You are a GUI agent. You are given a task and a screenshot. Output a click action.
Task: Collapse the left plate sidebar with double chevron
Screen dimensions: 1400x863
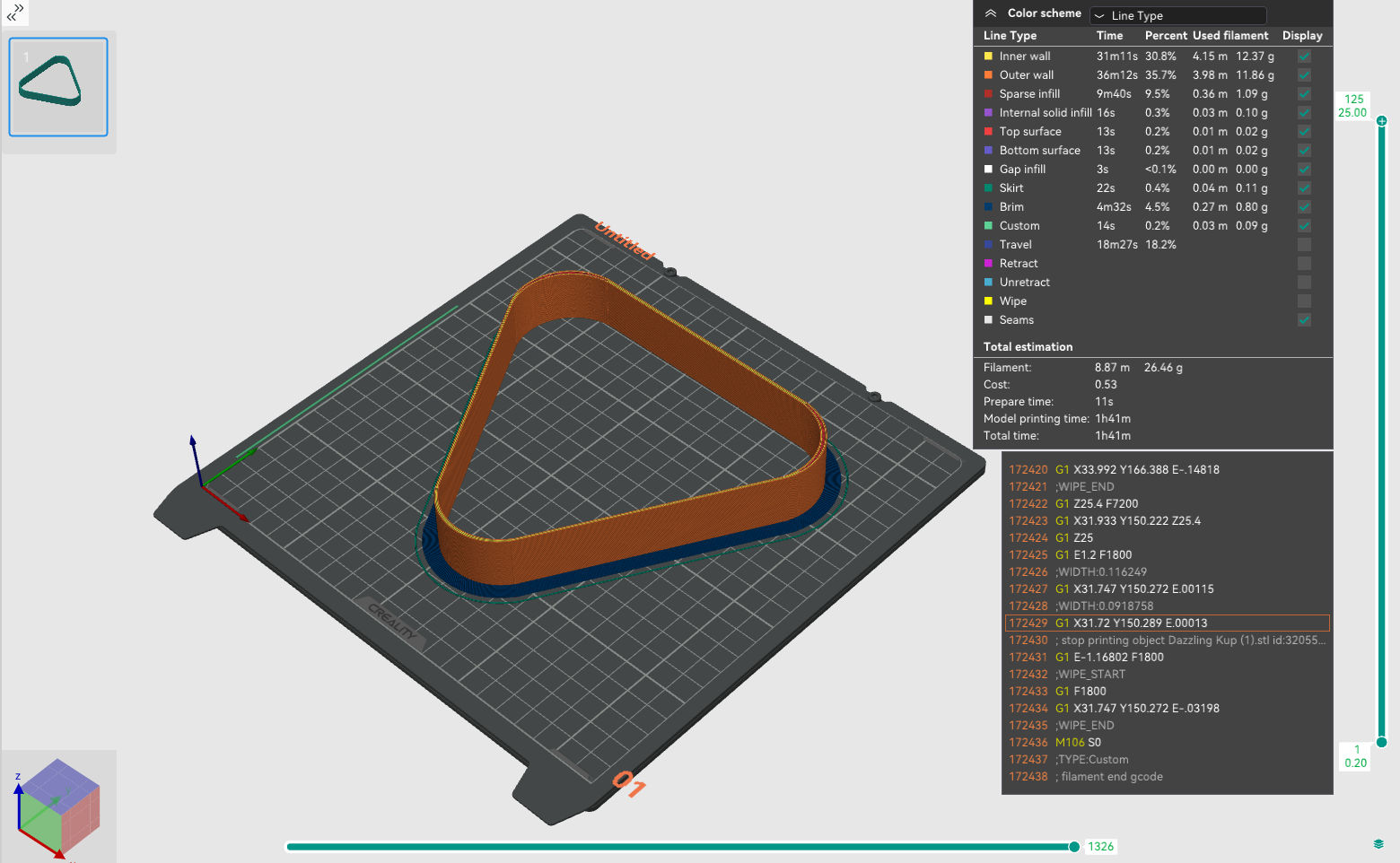point(15,13)
